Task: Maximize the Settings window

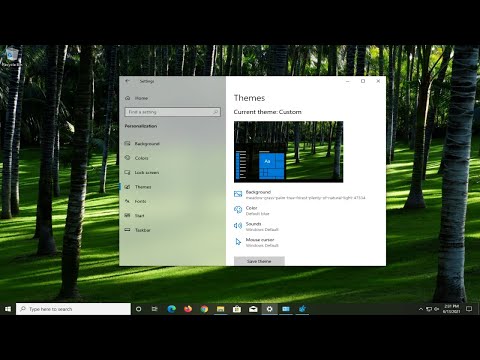Action: [x=363, y=81]
